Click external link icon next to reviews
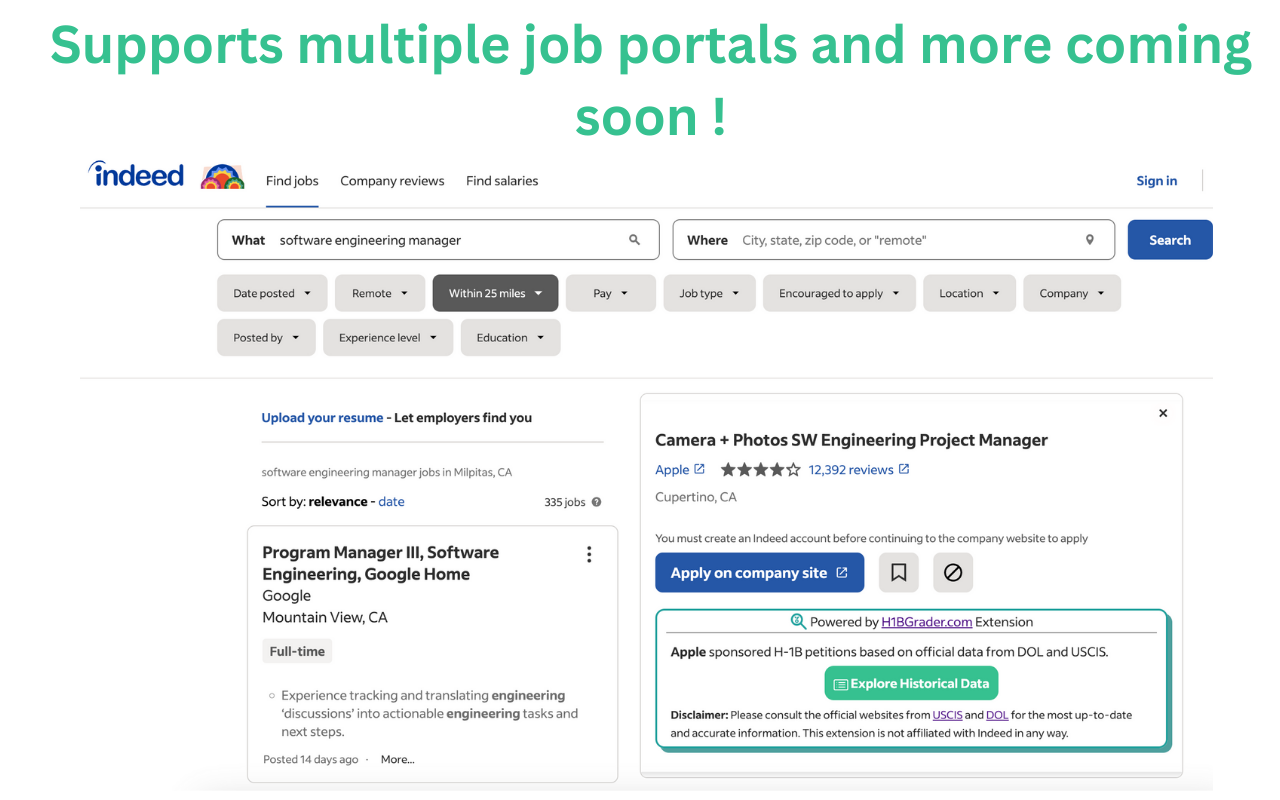 pyautogui.click(x=904, y=469)
